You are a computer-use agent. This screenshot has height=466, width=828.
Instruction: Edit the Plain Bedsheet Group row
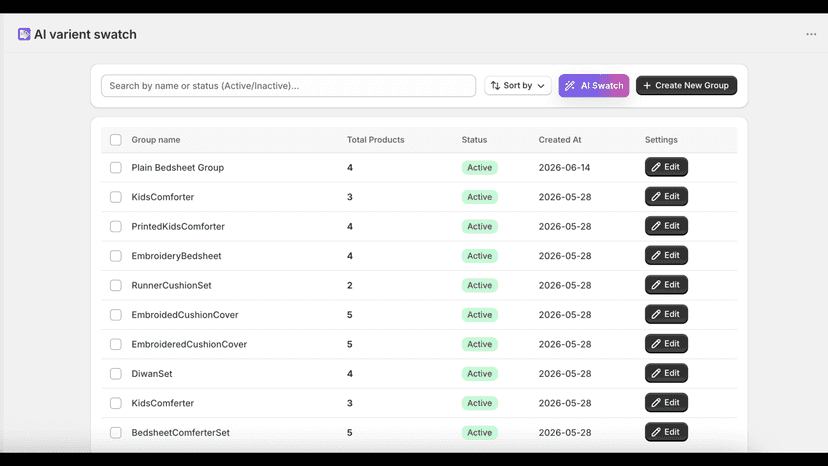[666, 167]
